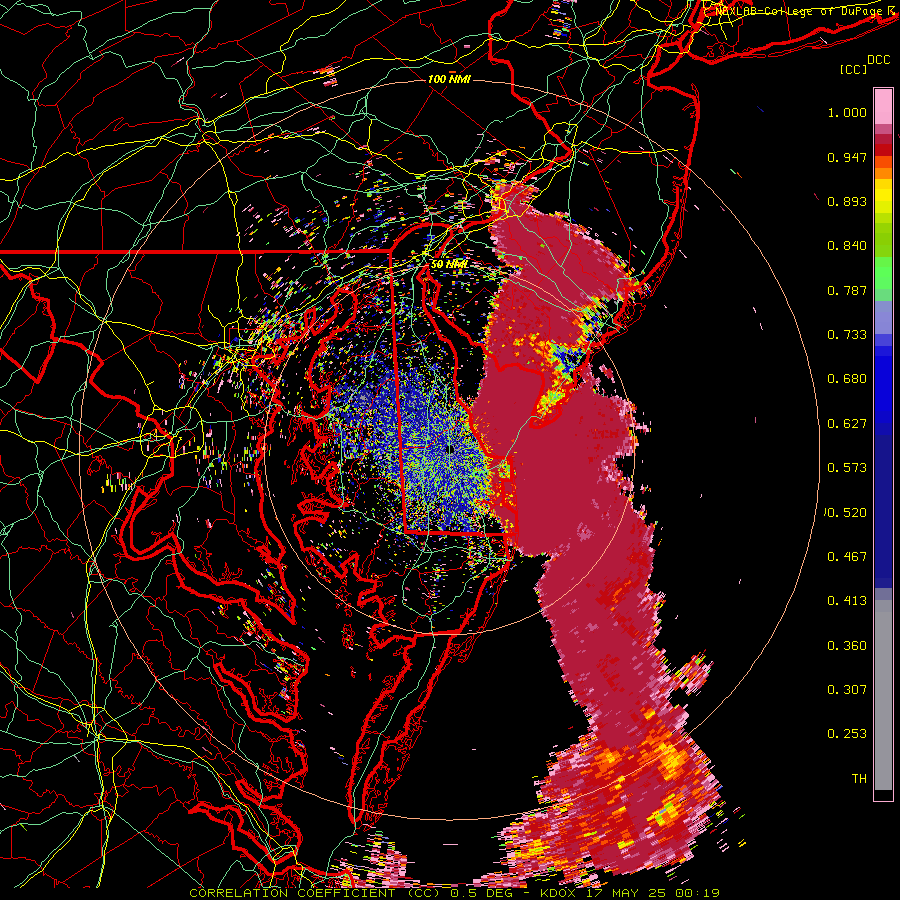
Task: Click the 0.787 legend value
Action: [x=847, y=290]
